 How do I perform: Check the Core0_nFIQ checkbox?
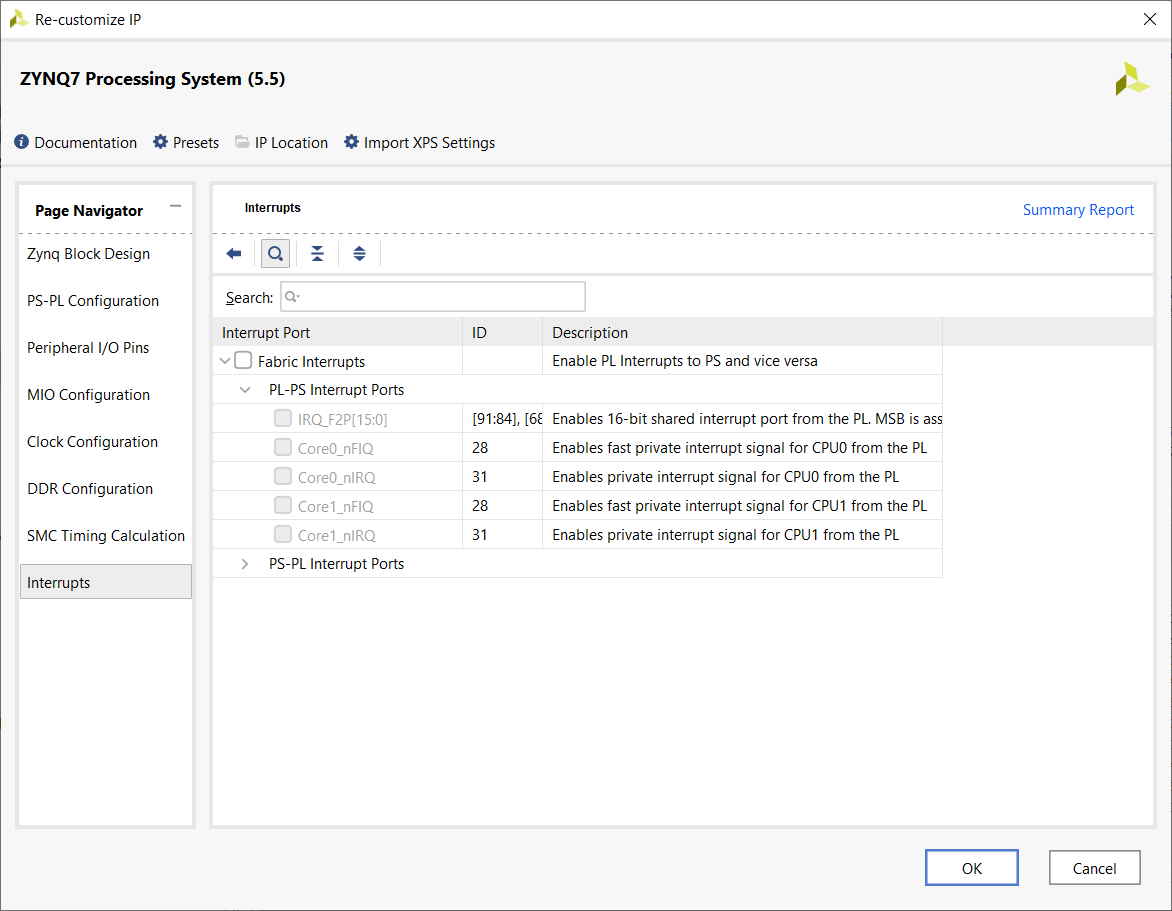(283, 448)
